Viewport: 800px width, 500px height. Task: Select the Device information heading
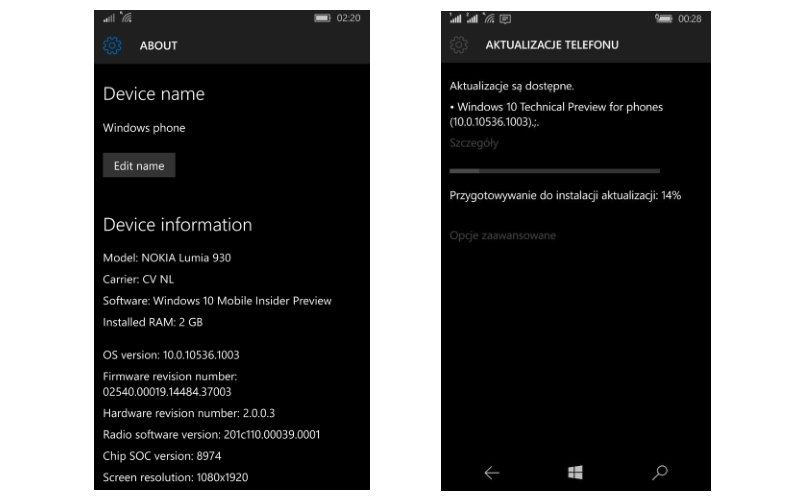[178, 225]
